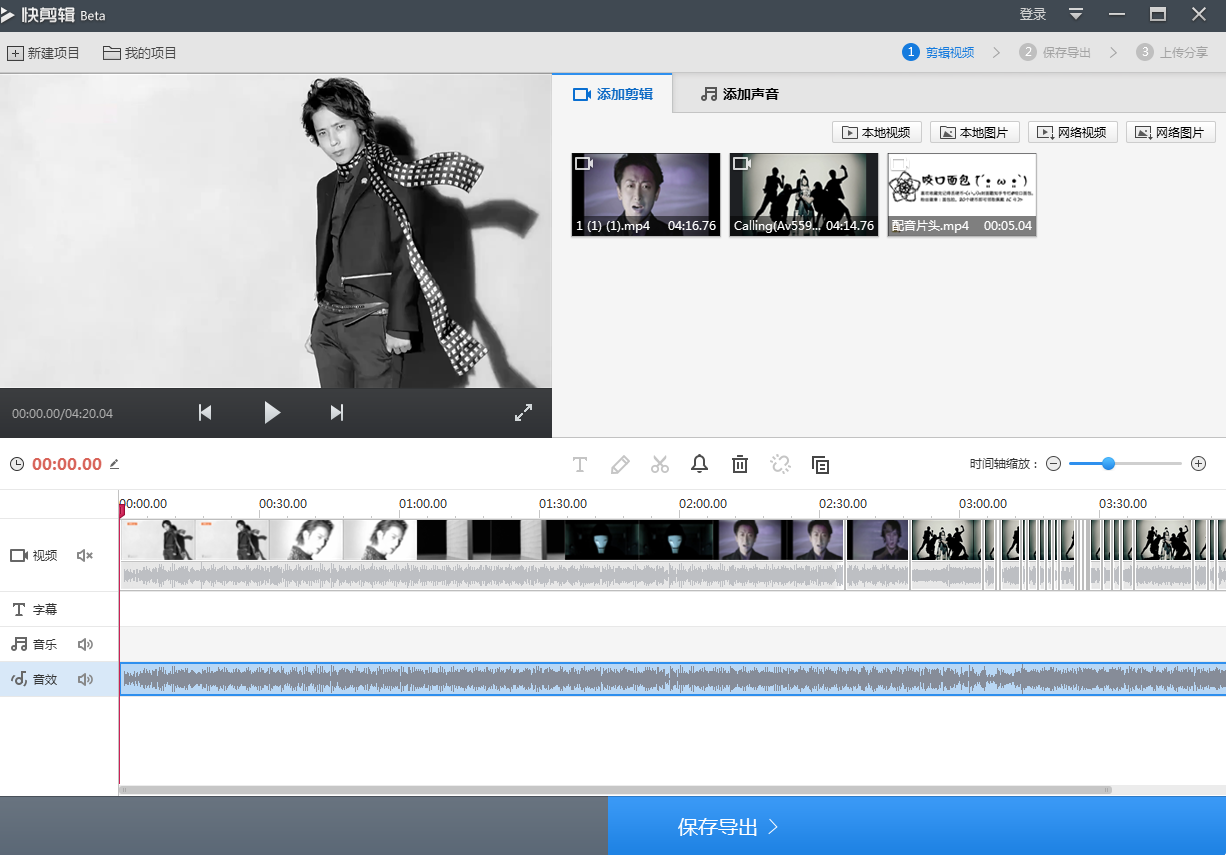Select the 音乐 track note icon
This screenshot has height=855, width=1226.
[x=19, y=644]
